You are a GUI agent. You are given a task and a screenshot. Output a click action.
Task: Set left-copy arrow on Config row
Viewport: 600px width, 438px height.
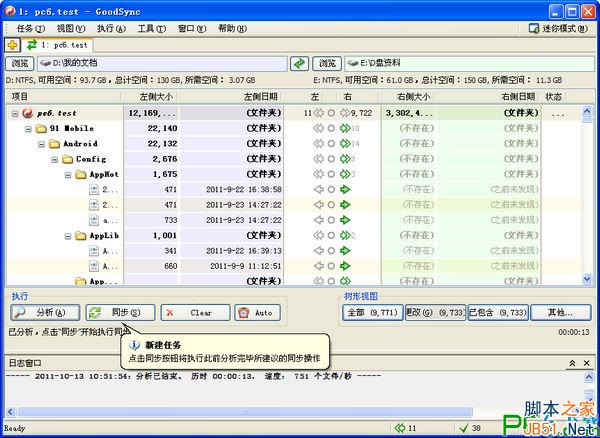[x=318, y=159]
